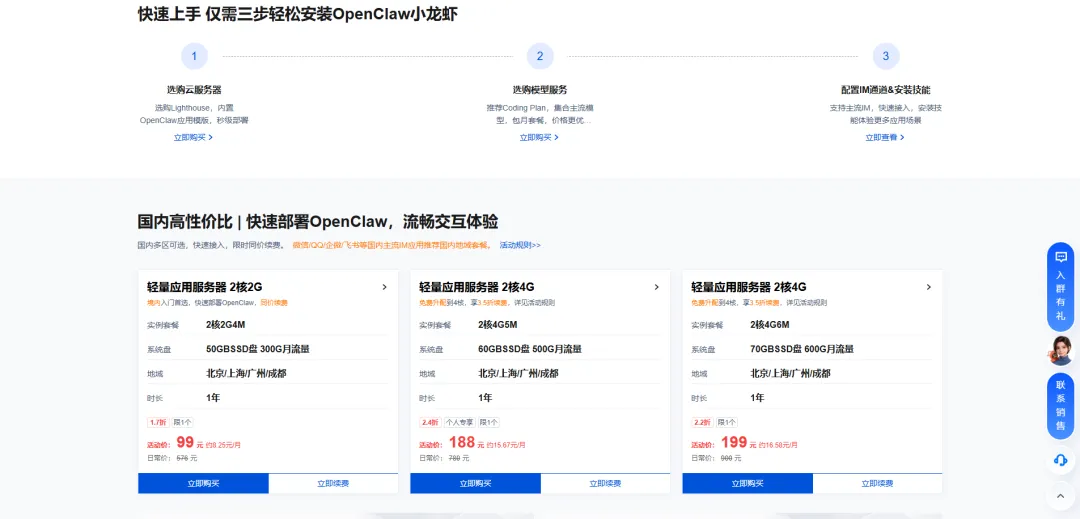Click the 199 元 price text

(x=738, y=443)
